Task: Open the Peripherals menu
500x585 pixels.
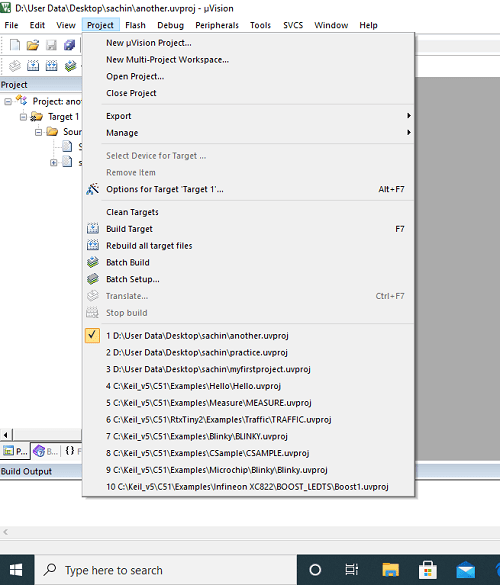Action: (217, 25)
